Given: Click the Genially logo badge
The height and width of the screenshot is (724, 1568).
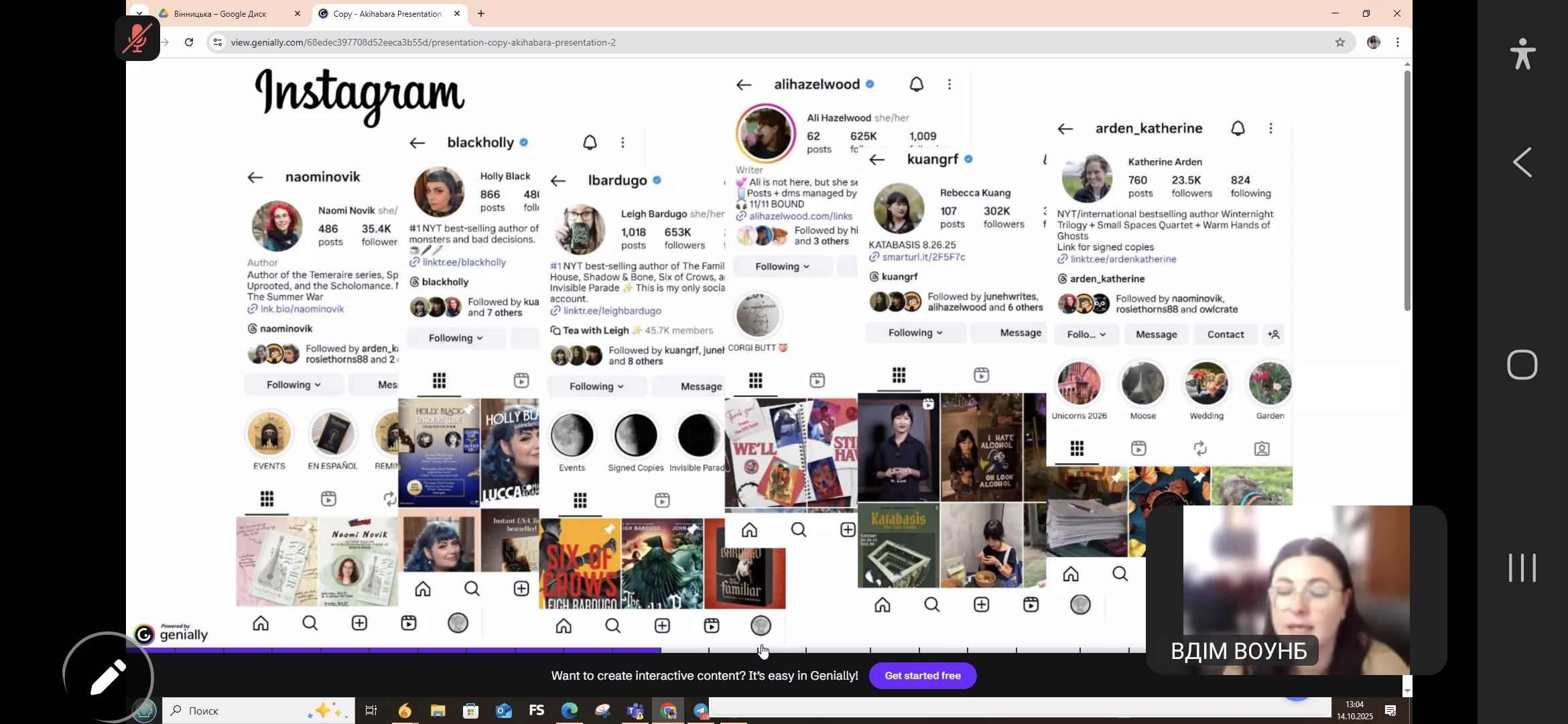Looking at the screenshot, I should pos(171,633).
